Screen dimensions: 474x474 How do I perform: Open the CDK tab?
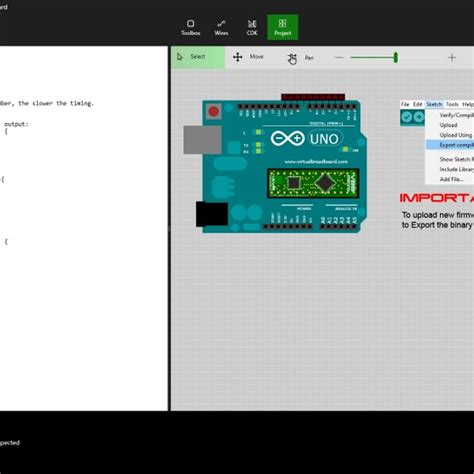(252, 28)
